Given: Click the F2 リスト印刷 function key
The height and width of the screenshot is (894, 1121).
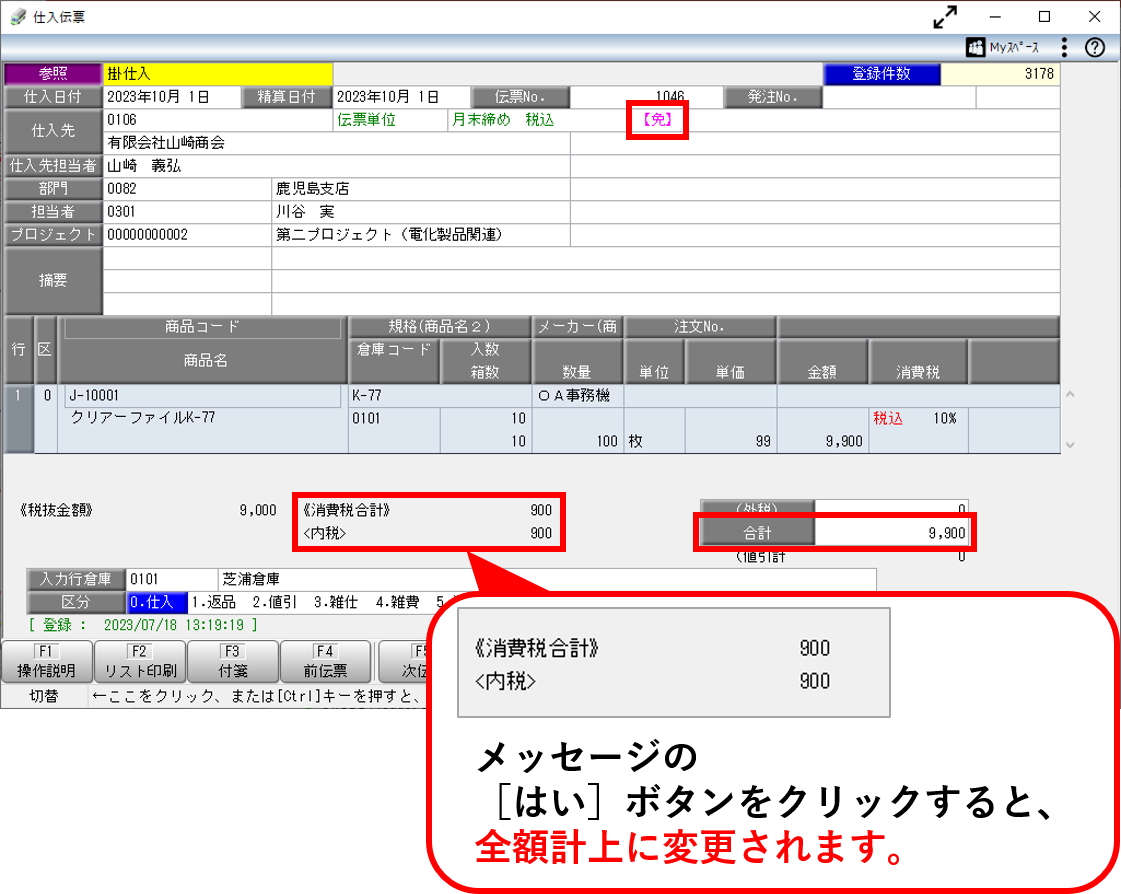Looking at the screenshot, I should (x=140, y=662).
